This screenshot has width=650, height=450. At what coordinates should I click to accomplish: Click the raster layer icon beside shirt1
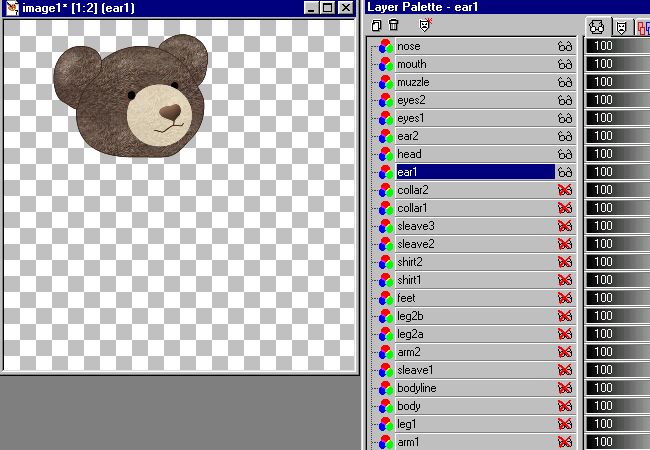click(x=384, y=280)
